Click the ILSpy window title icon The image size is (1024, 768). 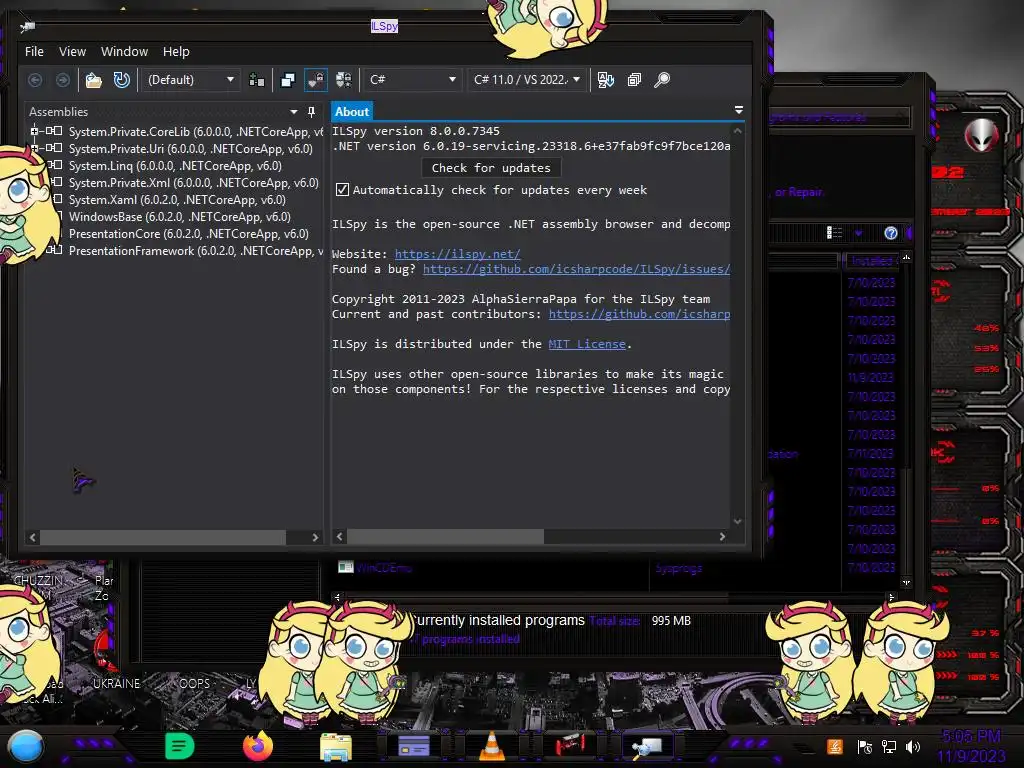pos(27,27)
